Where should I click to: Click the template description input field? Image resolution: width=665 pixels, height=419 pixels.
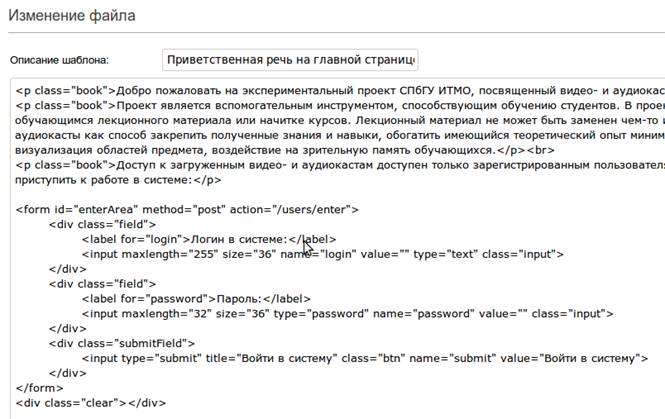290,58
